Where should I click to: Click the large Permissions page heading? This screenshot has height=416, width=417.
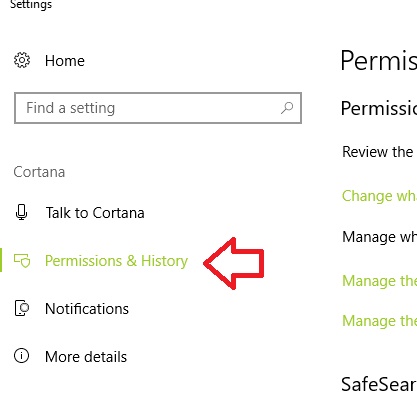click(x=379, y=61)
